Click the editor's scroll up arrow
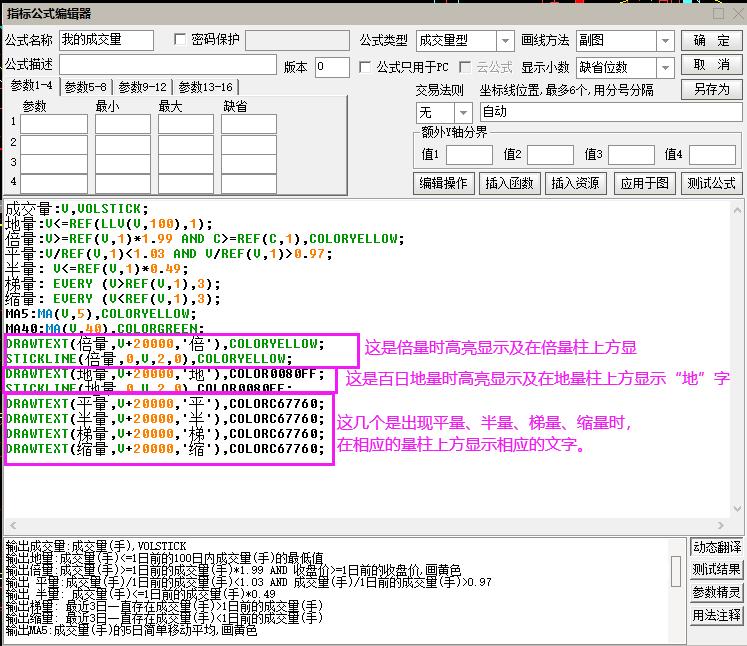 click(x=737, y=209)
